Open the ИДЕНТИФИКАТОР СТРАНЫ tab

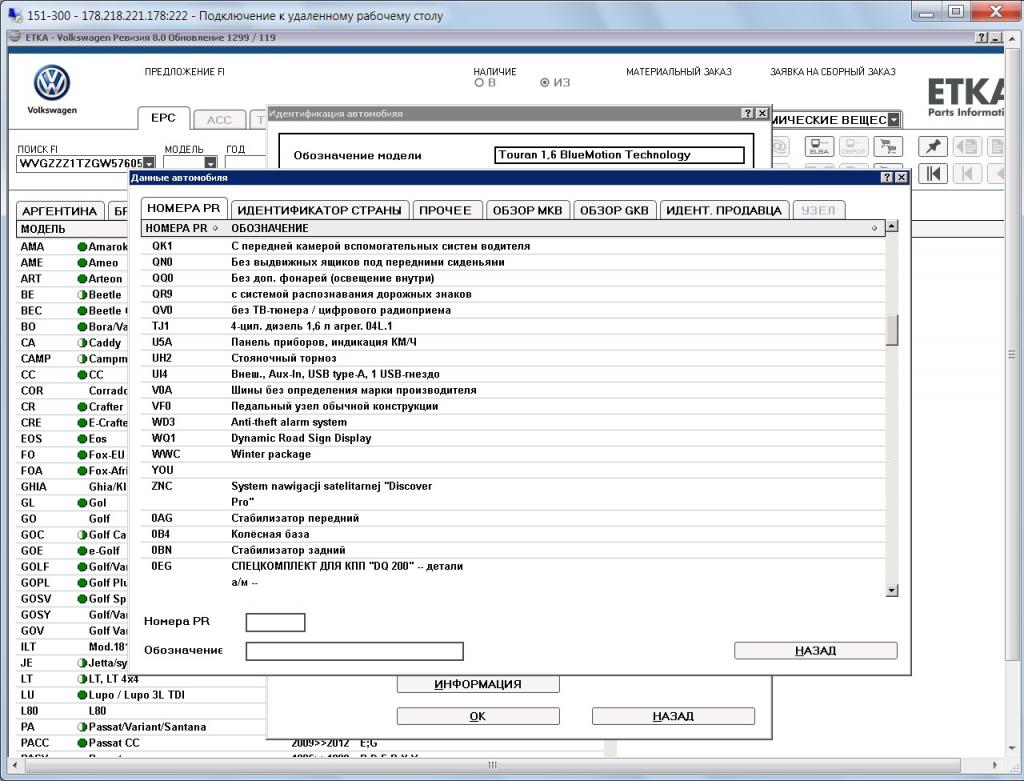point(320,210)
